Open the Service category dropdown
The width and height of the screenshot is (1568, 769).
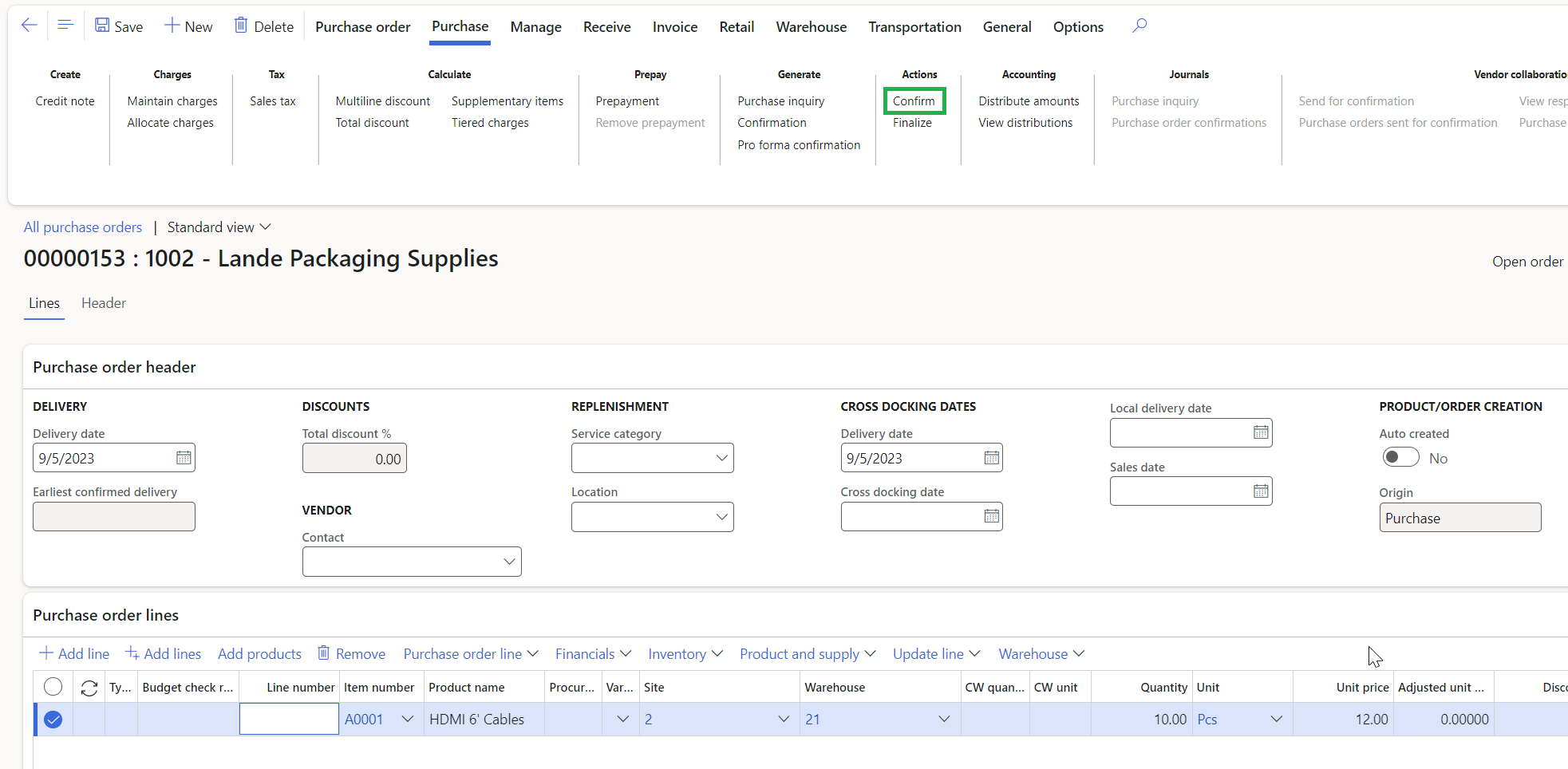[721, 458]
